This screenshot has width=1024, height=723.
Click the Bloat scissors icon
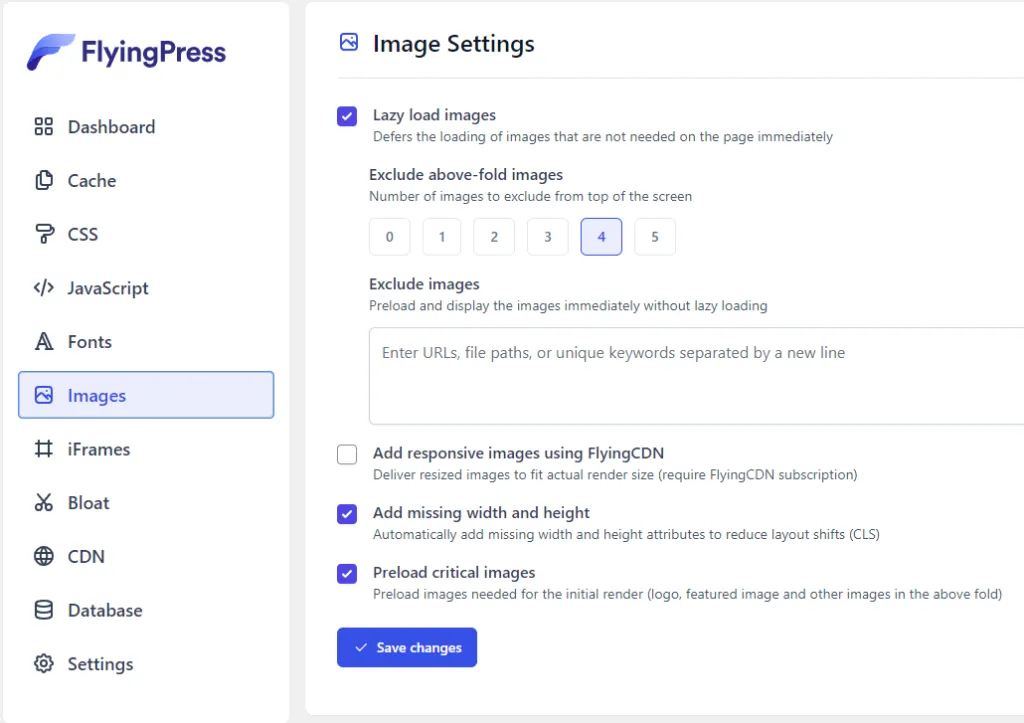(43, 503)
